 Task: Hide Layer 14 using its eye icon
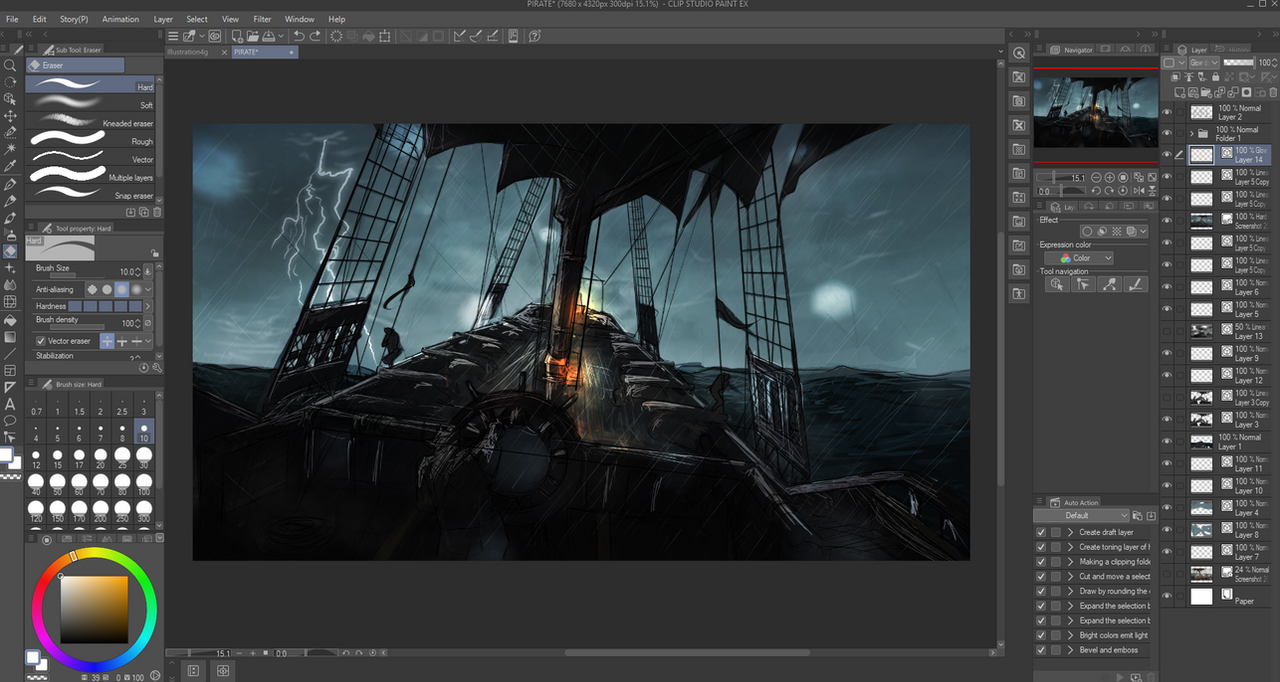1166,155
